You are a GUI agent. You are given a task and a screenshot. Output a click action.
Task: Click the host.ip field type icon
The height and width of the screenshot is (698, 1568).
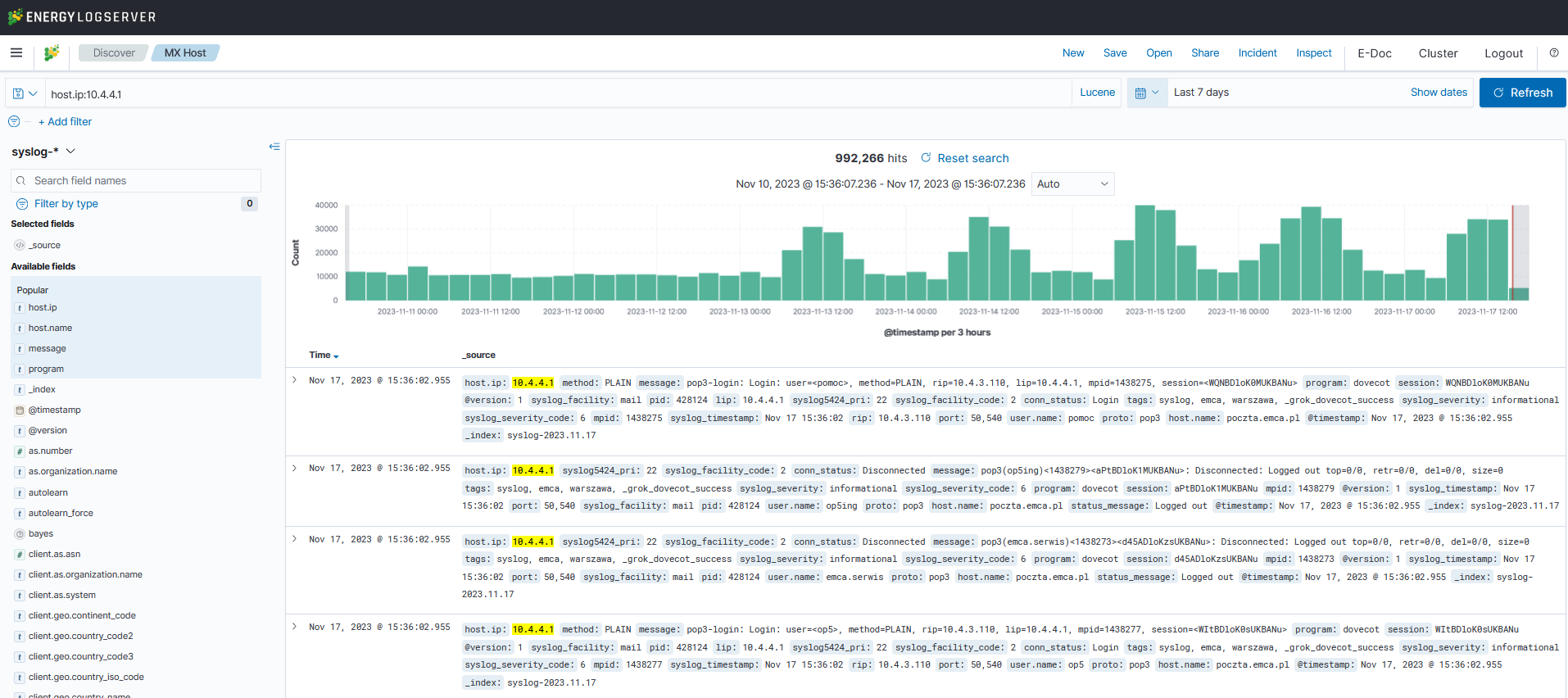(20, 308)
